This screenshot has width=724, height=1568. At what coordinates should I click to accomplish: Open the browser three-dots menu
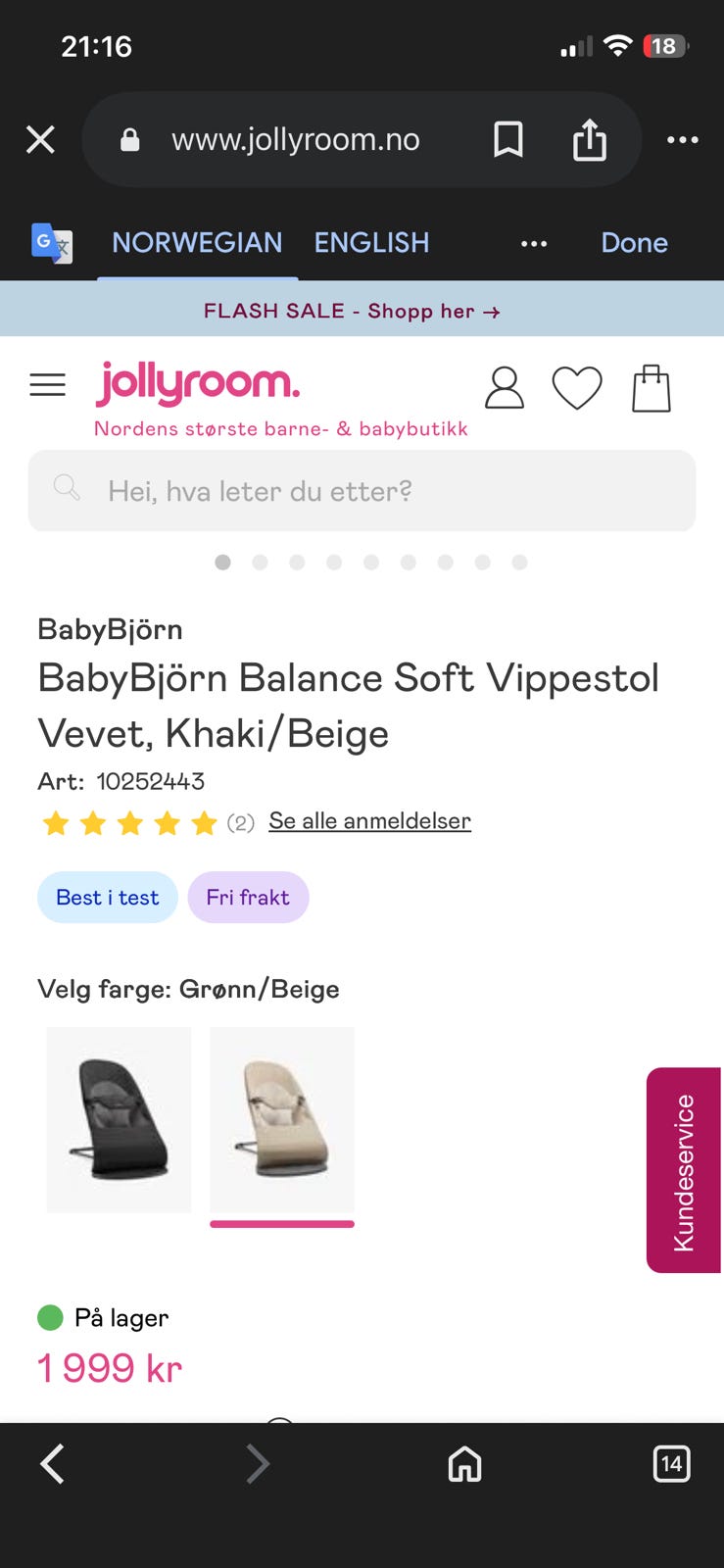[682, 140]
